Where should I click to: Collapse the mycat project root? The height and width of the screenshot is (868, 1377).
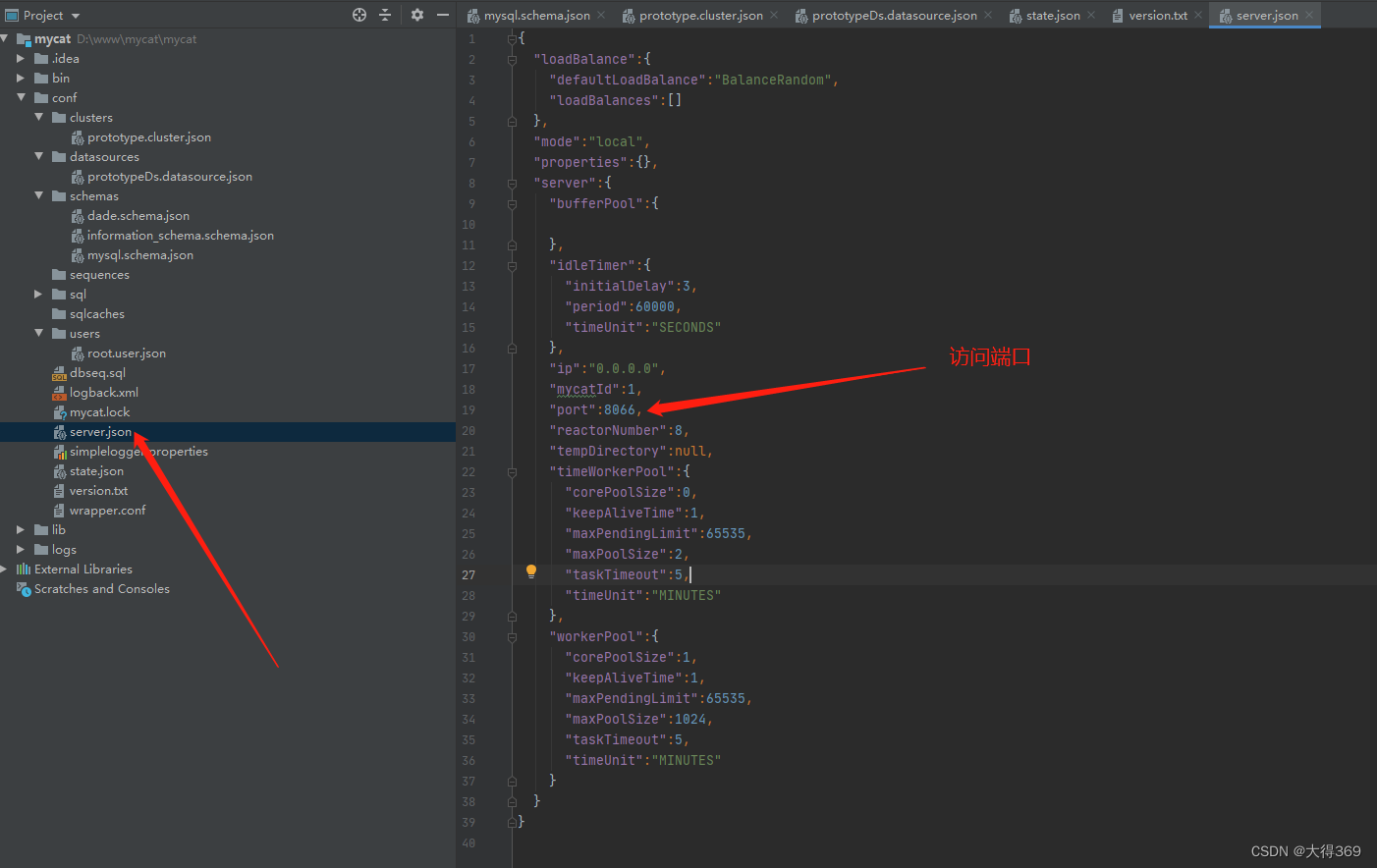tap(5, 39)
